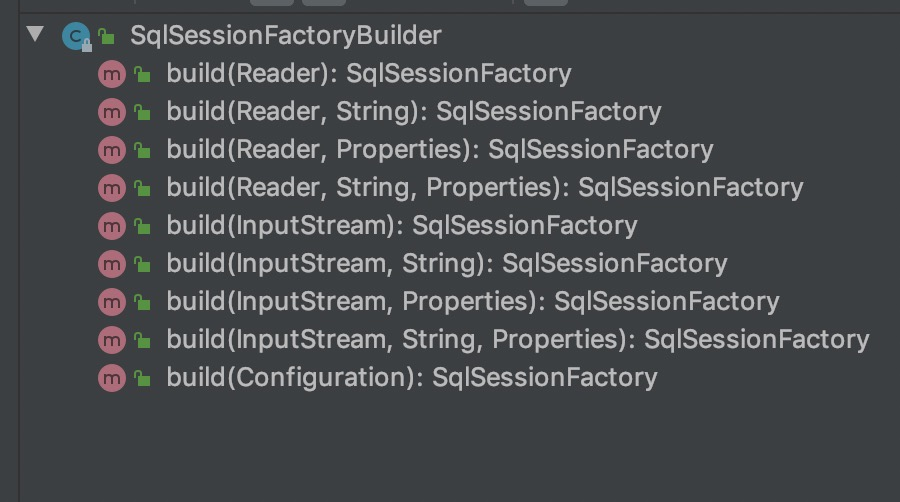Click method icon of build(Configuration)
This screenshot has height=502, width=900.
pyautogui.click(x=112, y=378)
